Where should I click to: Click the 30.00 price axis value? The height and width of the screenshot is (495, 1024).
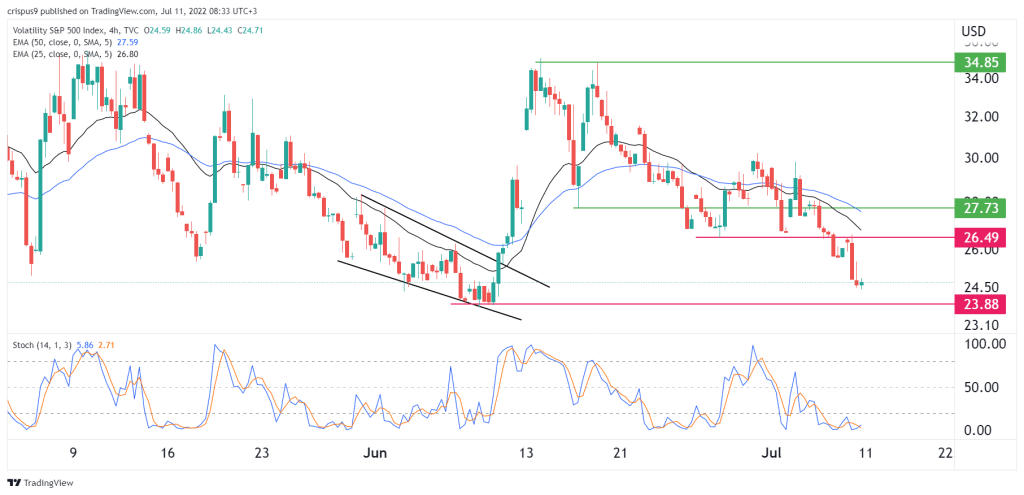click(982, 157)
